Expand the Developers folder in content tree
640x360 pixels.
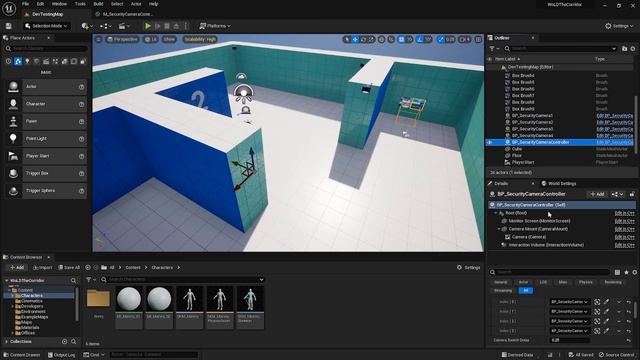(13, 306)
